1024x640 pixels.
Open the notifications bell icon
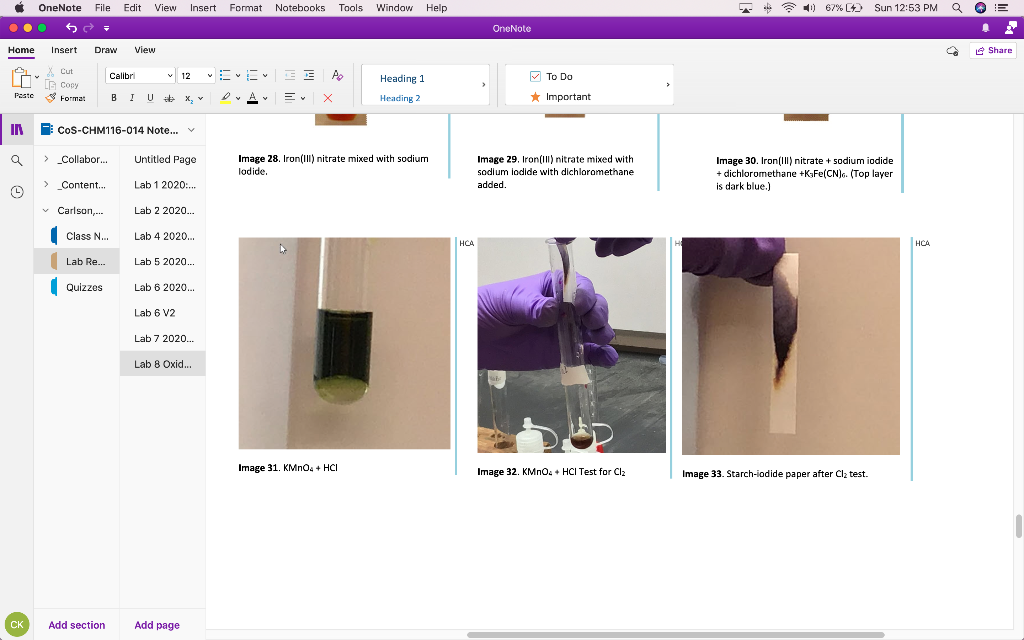click(x=985, y=28)
